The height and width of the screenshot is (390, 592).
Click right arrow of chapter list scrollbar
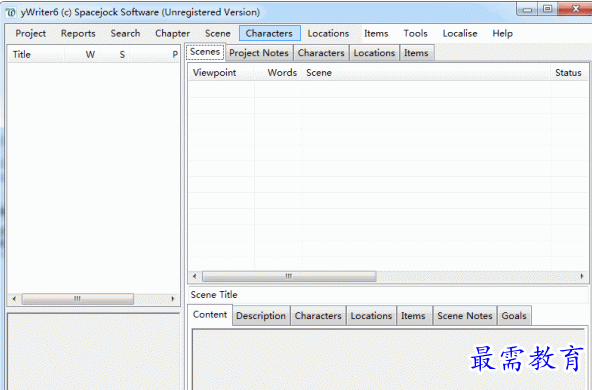click(173, 299)
